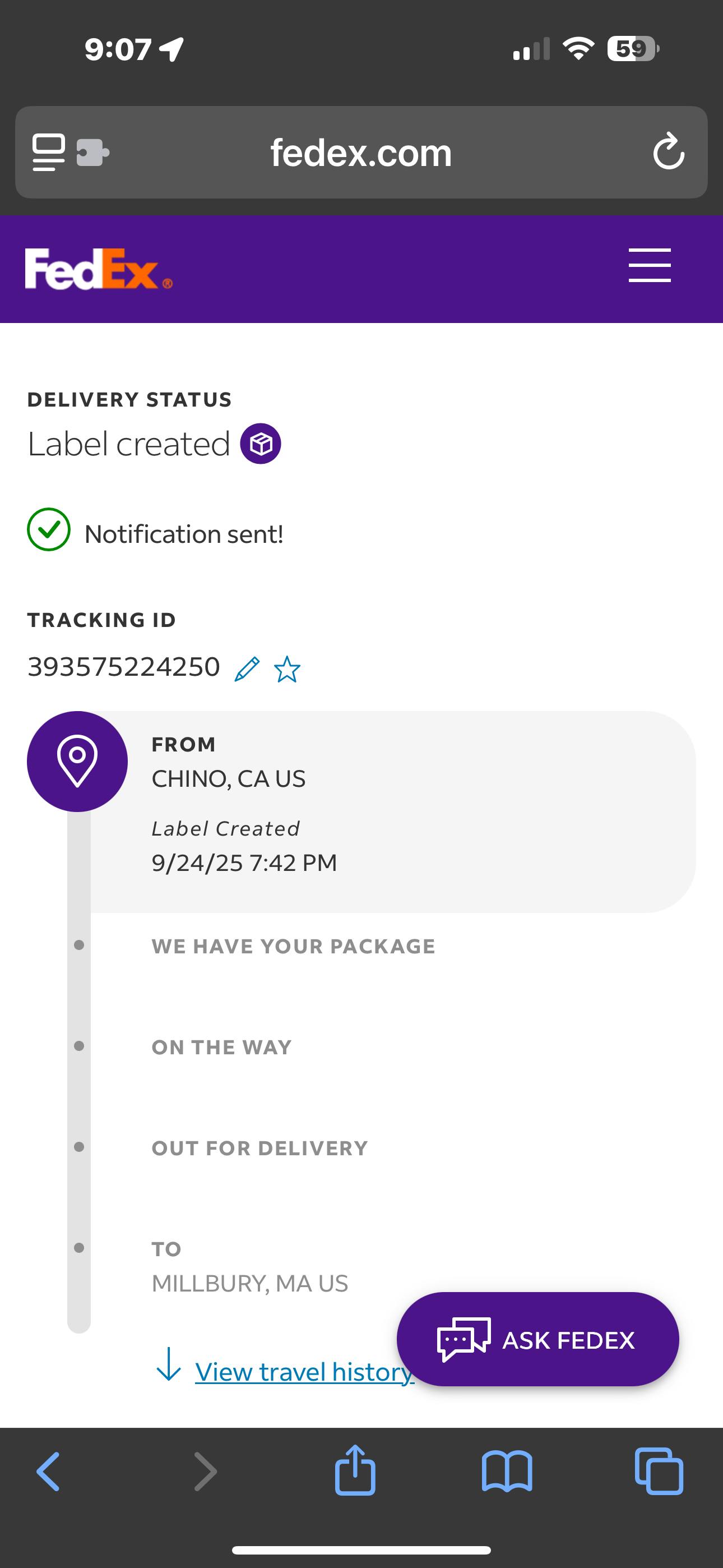Viewport: 723px width, 1568px height.
Task: Open Safari bookmarks
Action: pos(507,1471)
